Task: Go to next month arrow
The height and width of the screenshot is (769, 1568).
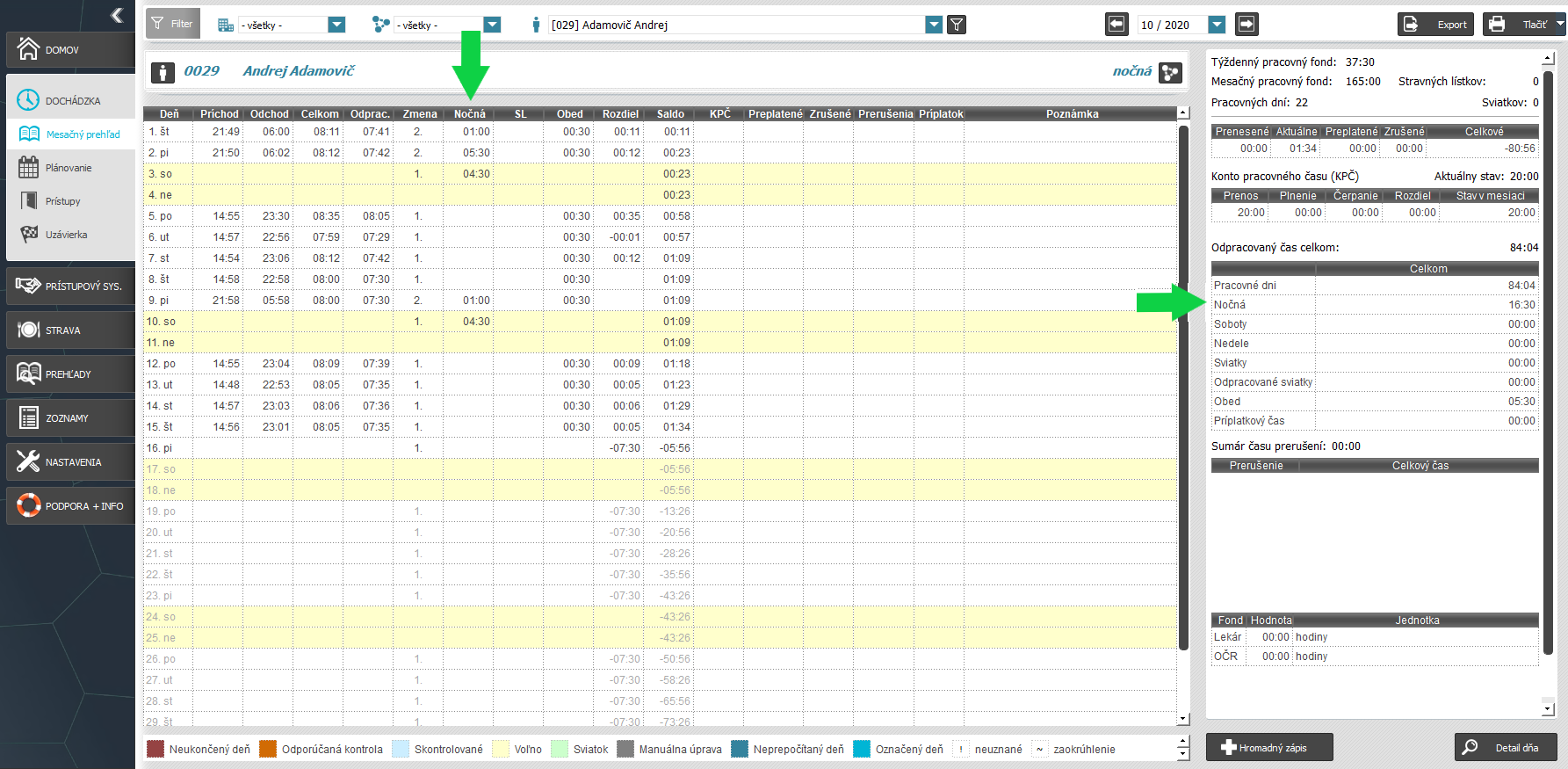Action: click(1246, 25)
